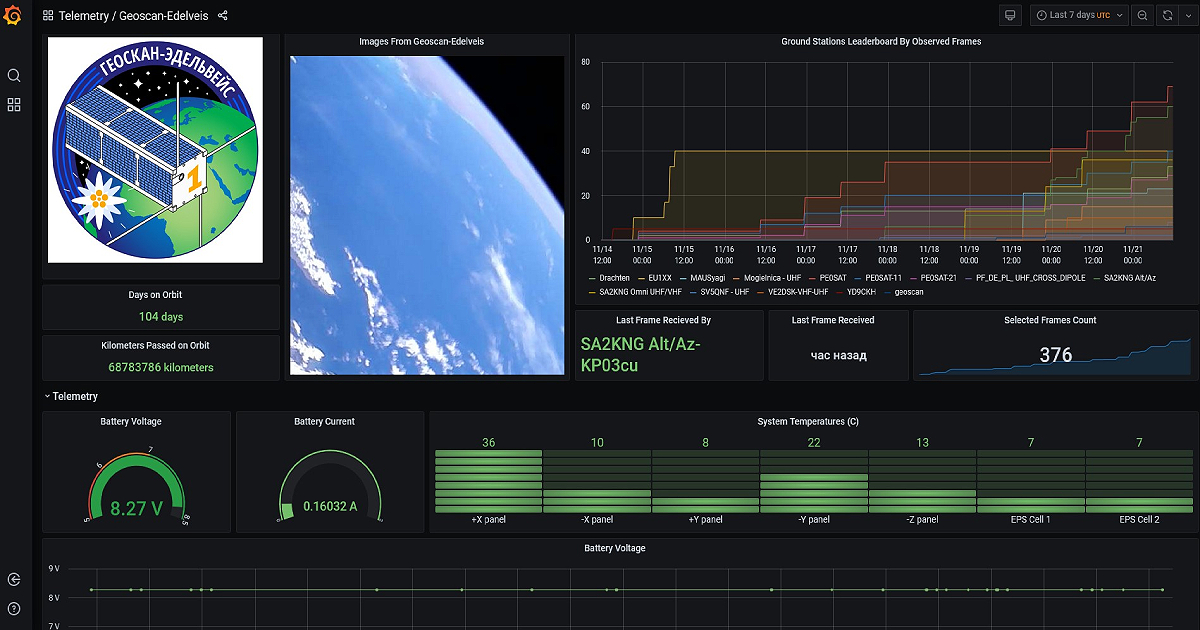This screenshot has width=1200, height=630.
Task: Click the +Y panel temperature label
Action: (x=705, y=520)
